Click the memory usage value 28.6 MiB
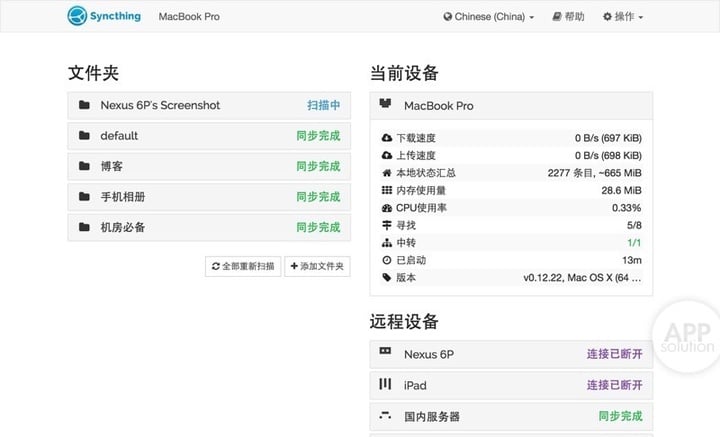The height and width of the screenshot is (437, 720). [621, 190]
